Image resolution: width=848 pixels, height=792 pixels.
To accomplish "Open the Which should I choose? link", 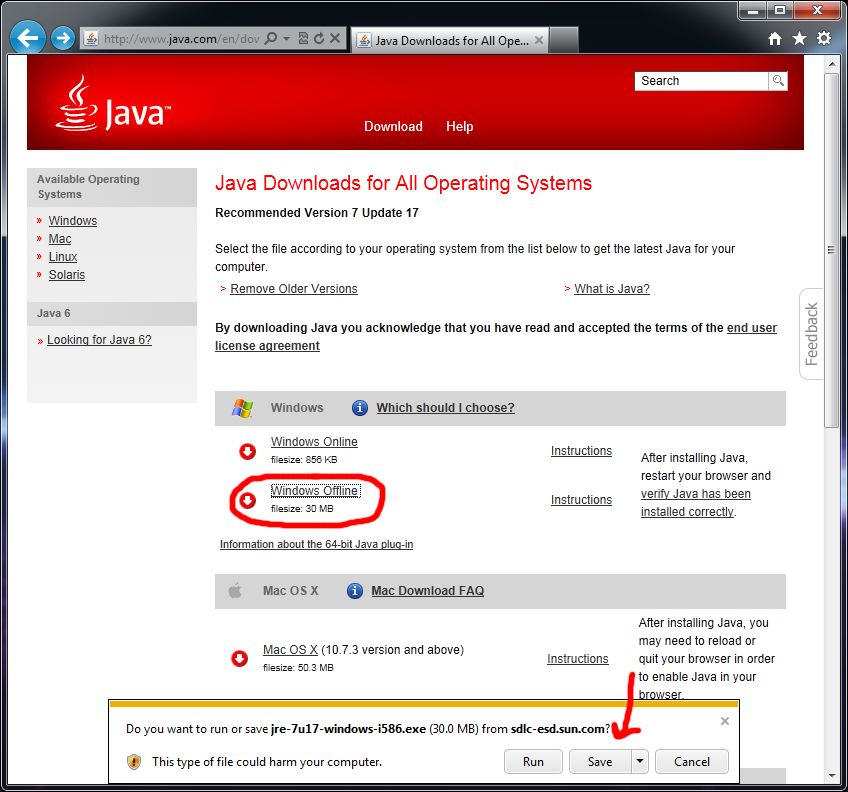I will 446,408.
